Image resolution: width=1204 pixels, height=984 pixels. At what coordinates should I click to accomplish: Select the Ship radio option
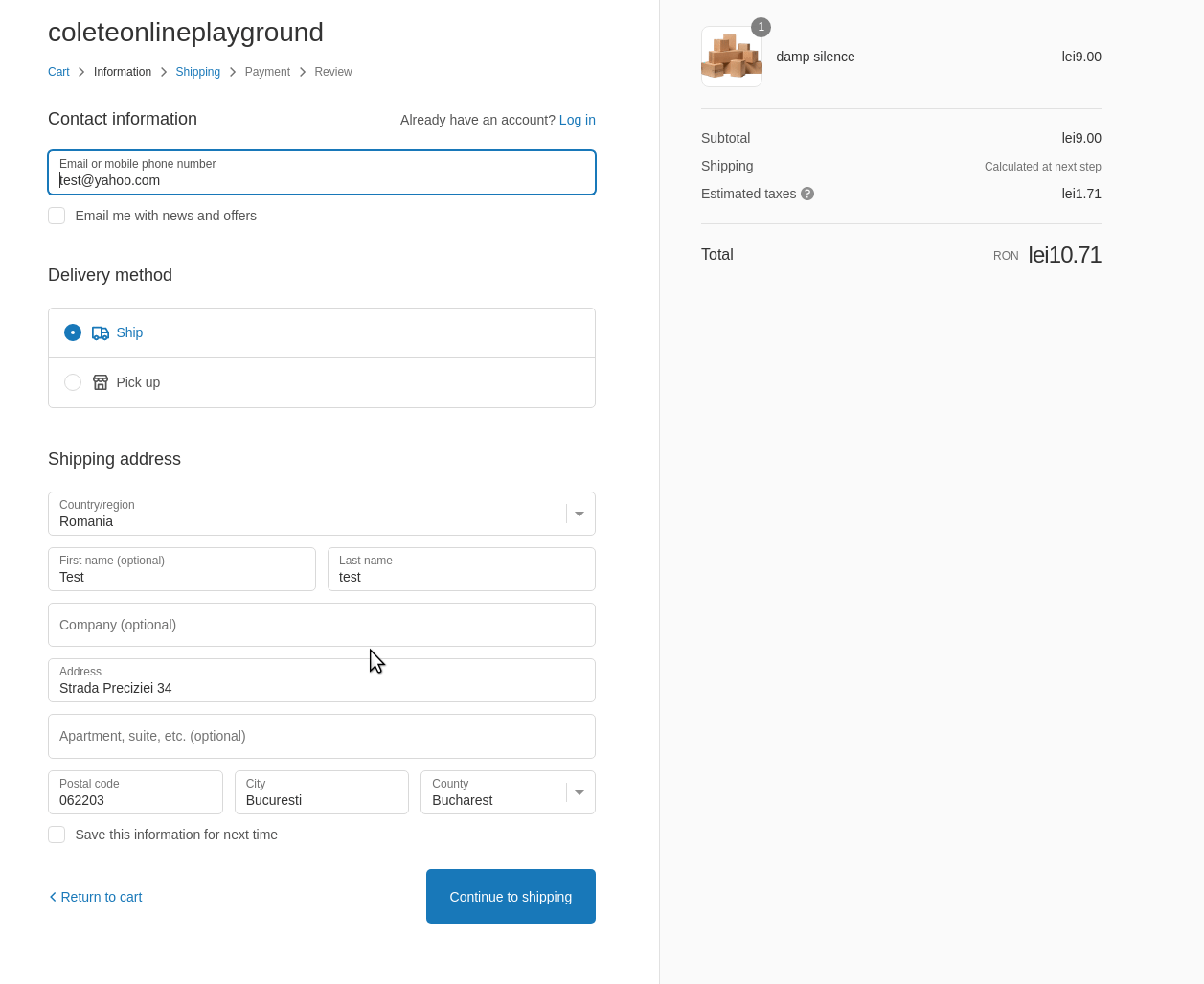pyautogui.click(x=73, y=332)
